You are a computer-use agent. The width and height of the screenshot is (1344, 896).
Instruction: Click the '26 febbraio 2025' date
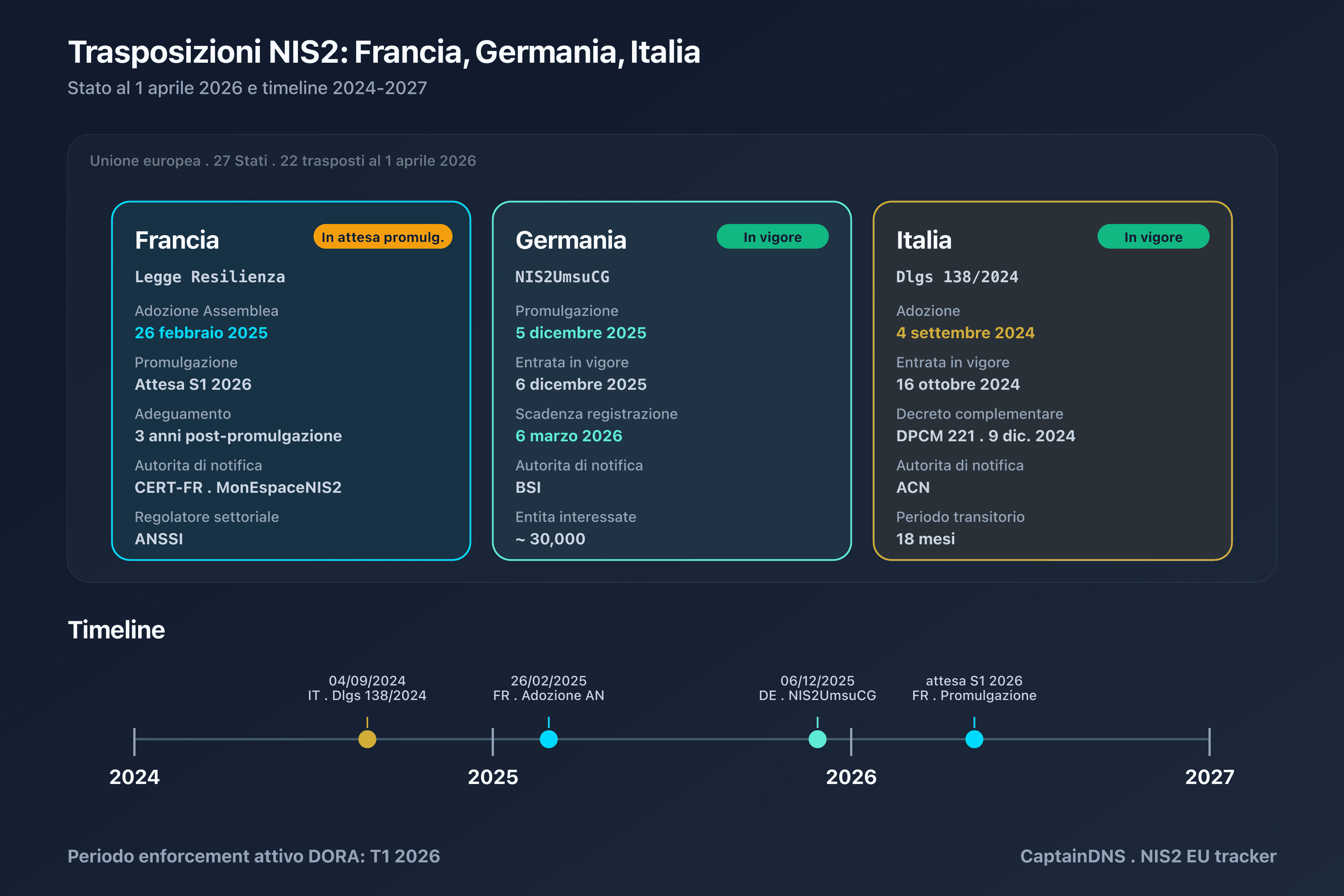click(201, 333)
